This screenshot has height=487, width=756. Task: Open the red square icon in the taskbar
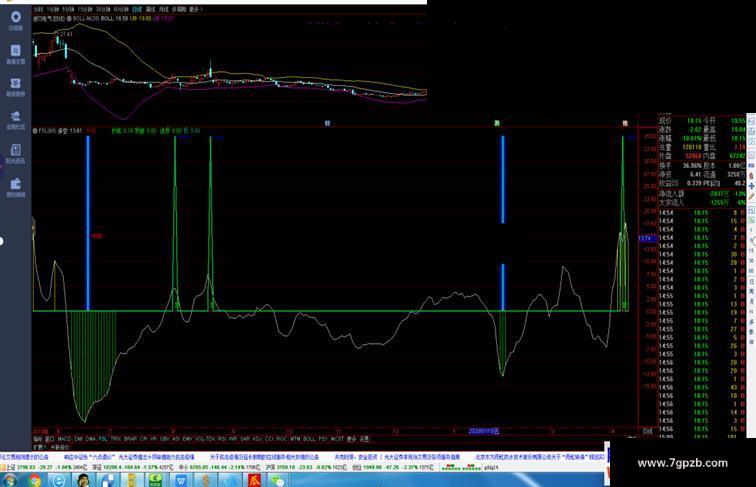click(254, 480)
